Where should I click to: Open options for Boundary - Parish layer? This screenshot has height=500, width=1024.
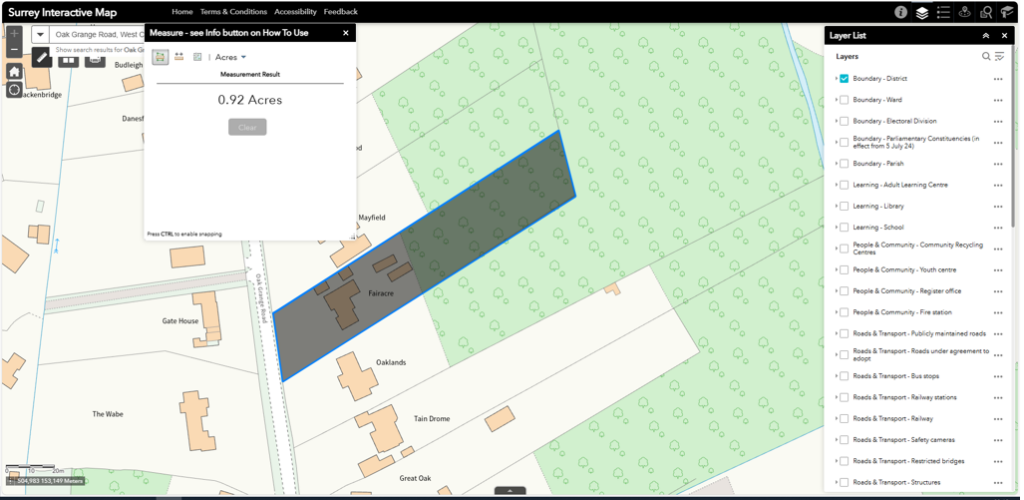(997, 164)
